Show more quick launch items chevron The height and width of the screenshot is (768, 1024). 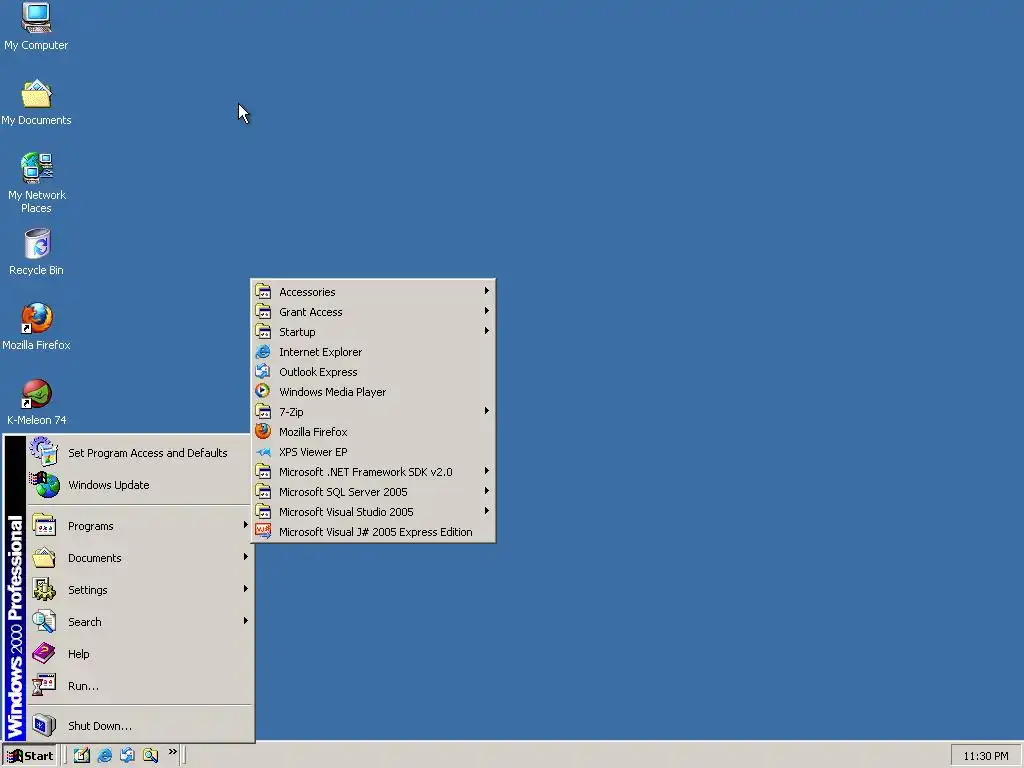pos(172,752)
